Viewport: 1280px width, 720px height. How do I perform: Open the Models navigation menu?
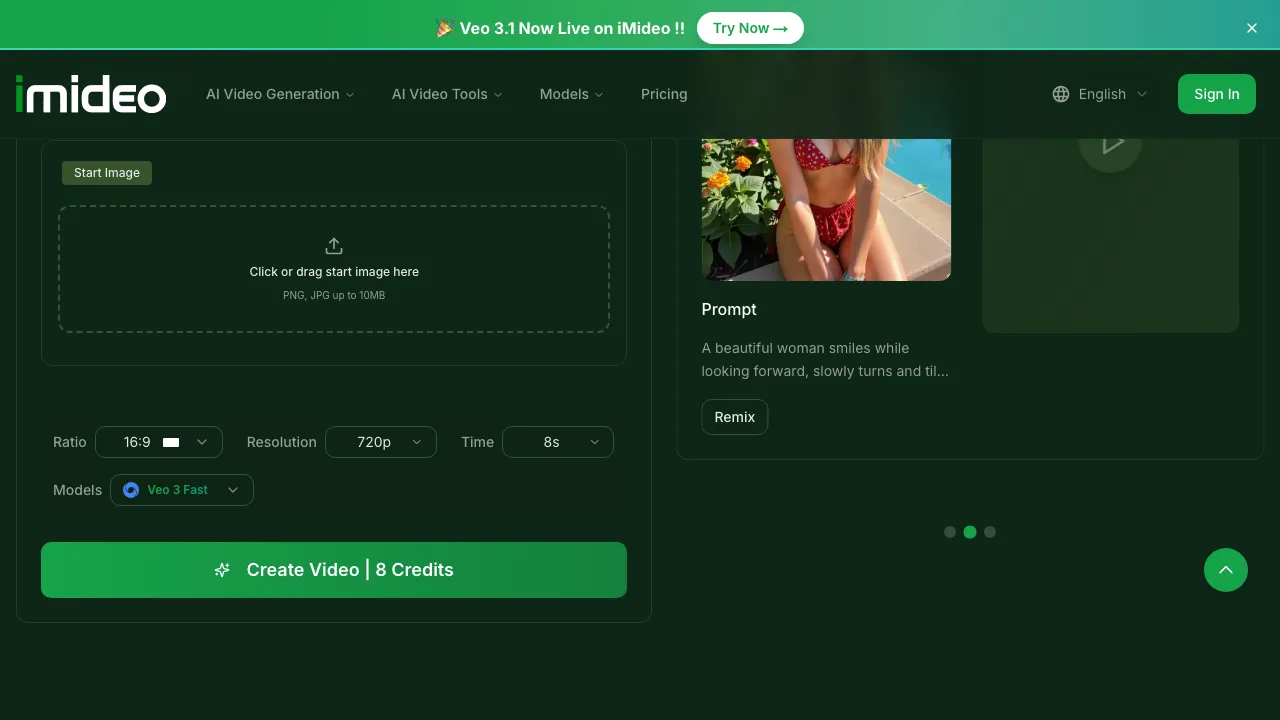click(571, 94)
